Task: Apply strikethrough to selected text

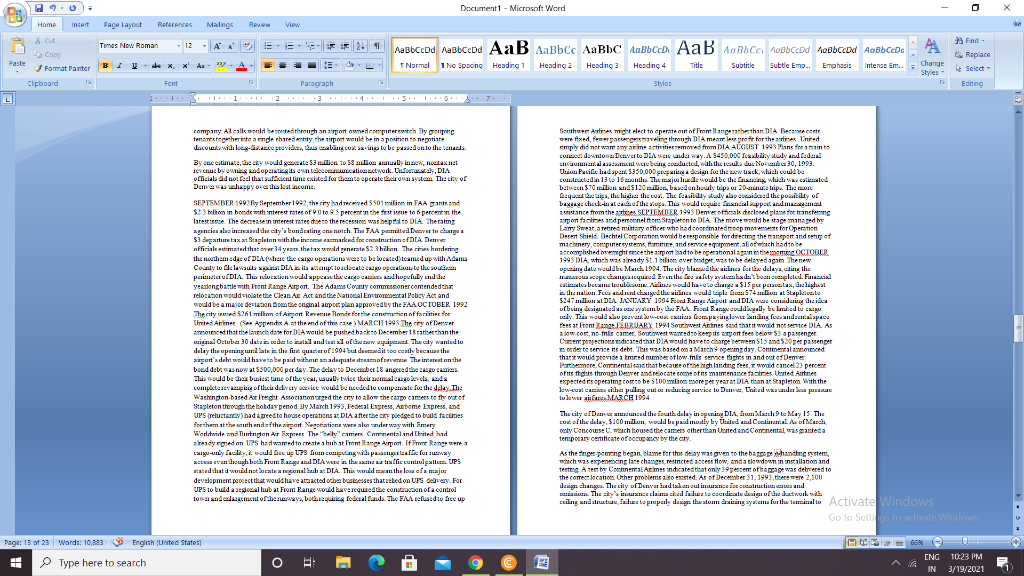Action: pos(156,66)
